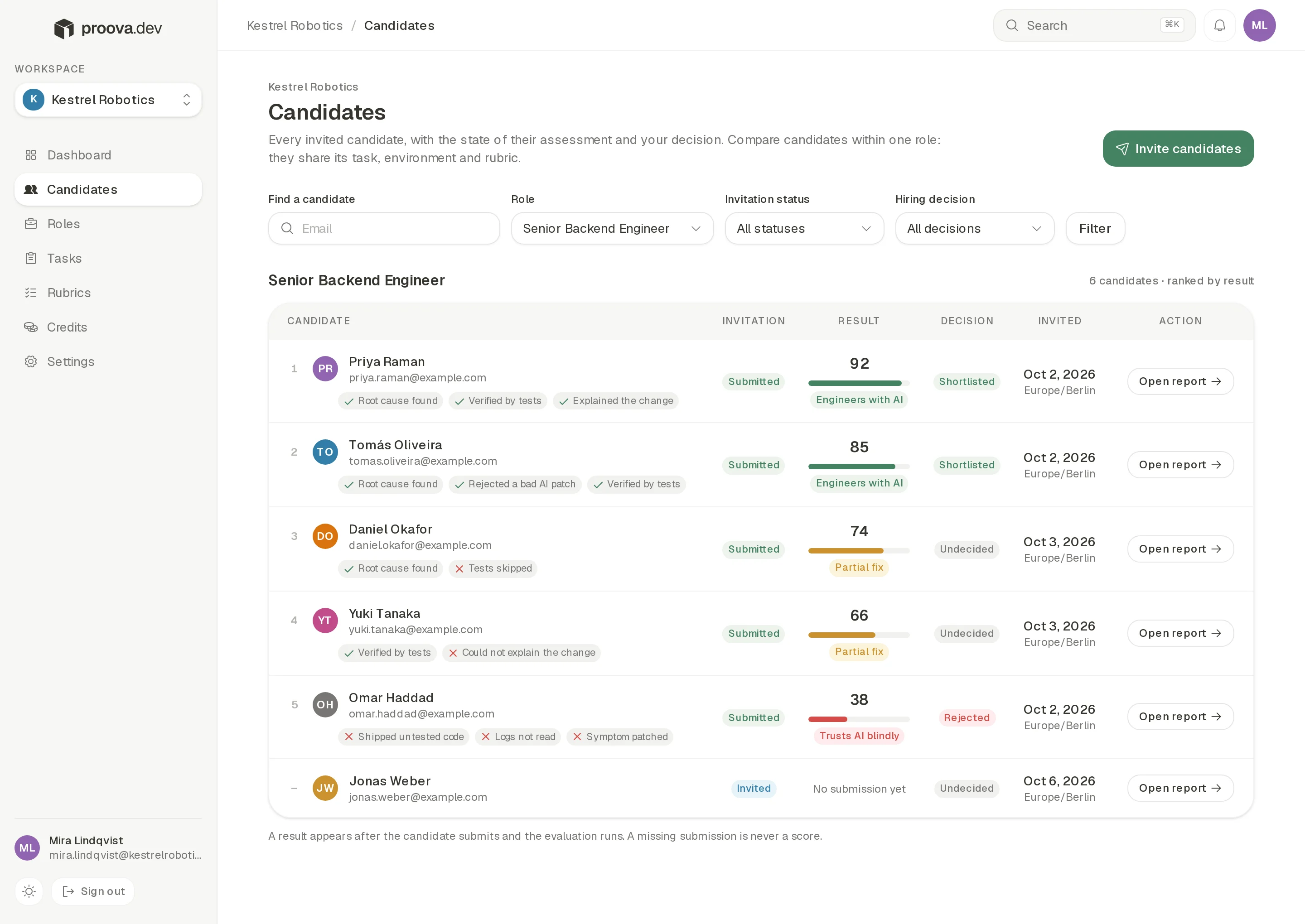This screenshot has height=924, width=1305.
Task: Focus the top Search box
Action: pyautogui.click(x=1094, y=26)
